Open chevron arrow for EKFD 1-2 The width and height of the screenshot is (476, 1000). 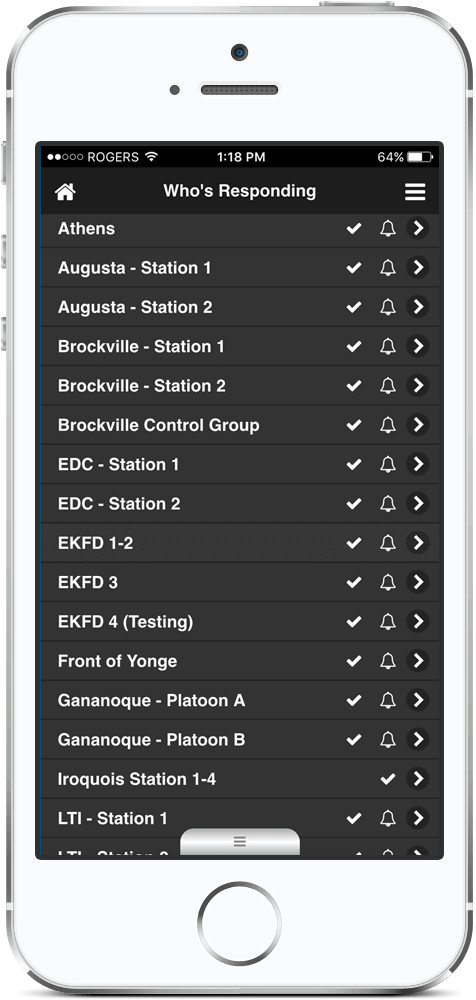417,543
